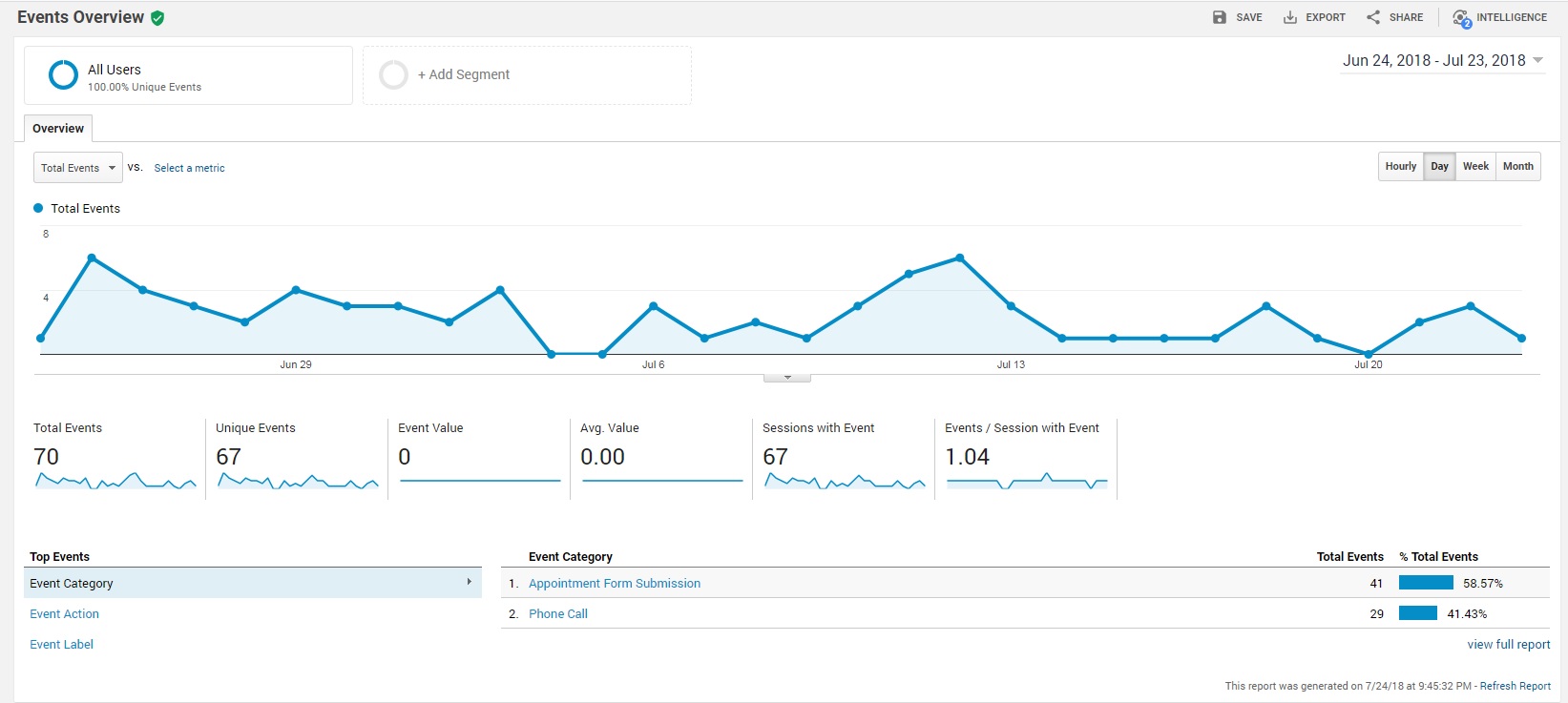Click the Share icon
1568x703 pixels.
[1372, 17]
